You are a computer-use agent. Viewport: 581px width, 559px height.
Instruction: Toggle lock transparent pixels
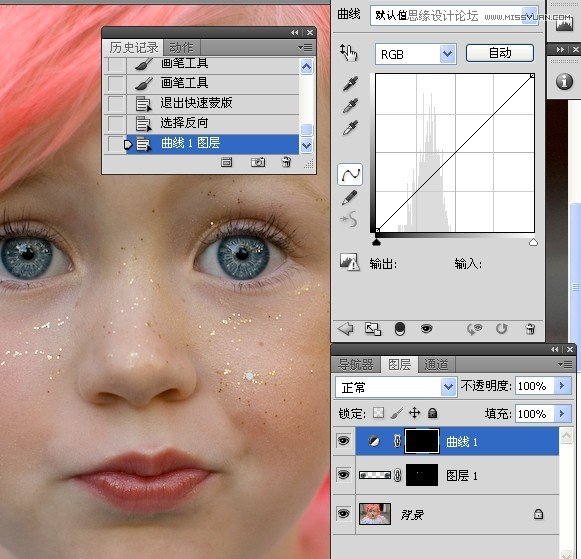click(378, 413)
